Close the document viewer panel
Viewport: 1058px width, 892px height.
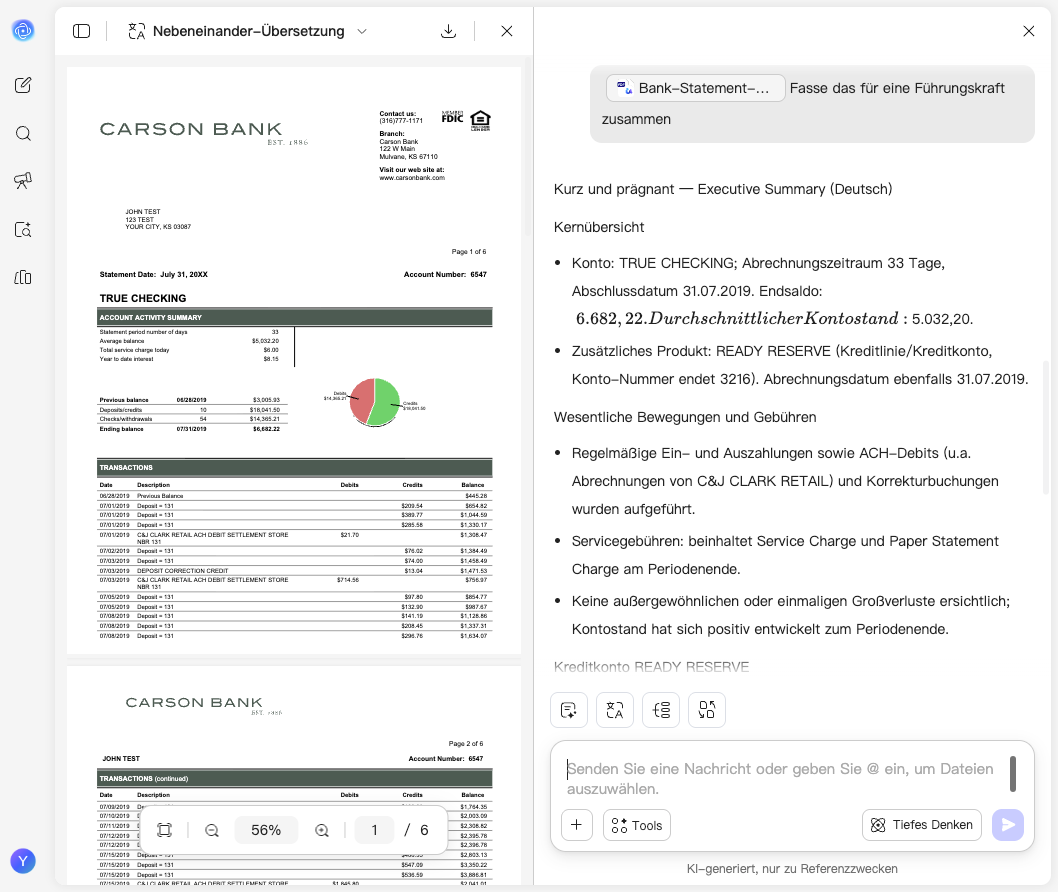click(x=507, y=31)
